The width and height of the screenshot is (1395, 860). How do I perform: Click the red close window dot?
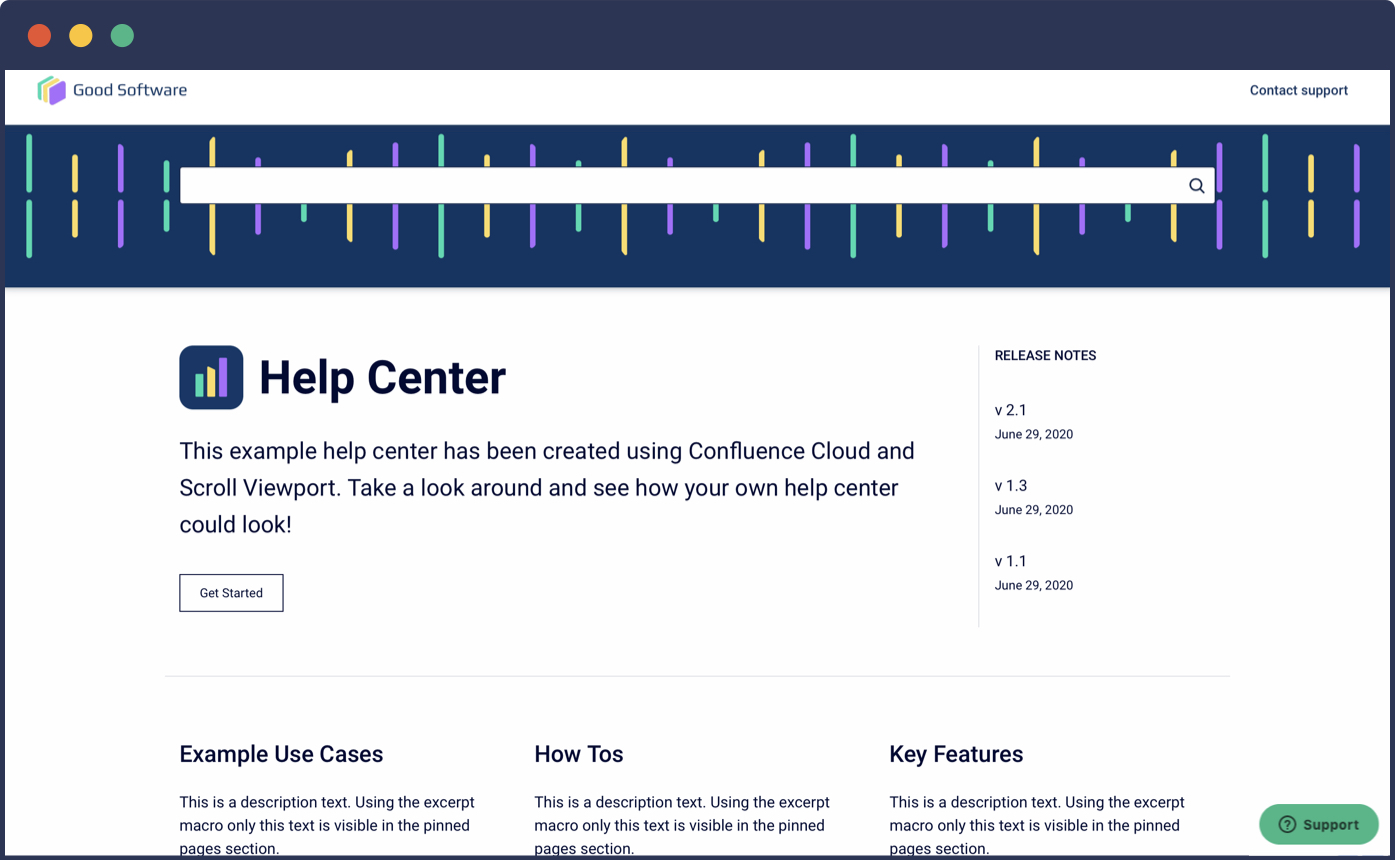click(39, 36)
